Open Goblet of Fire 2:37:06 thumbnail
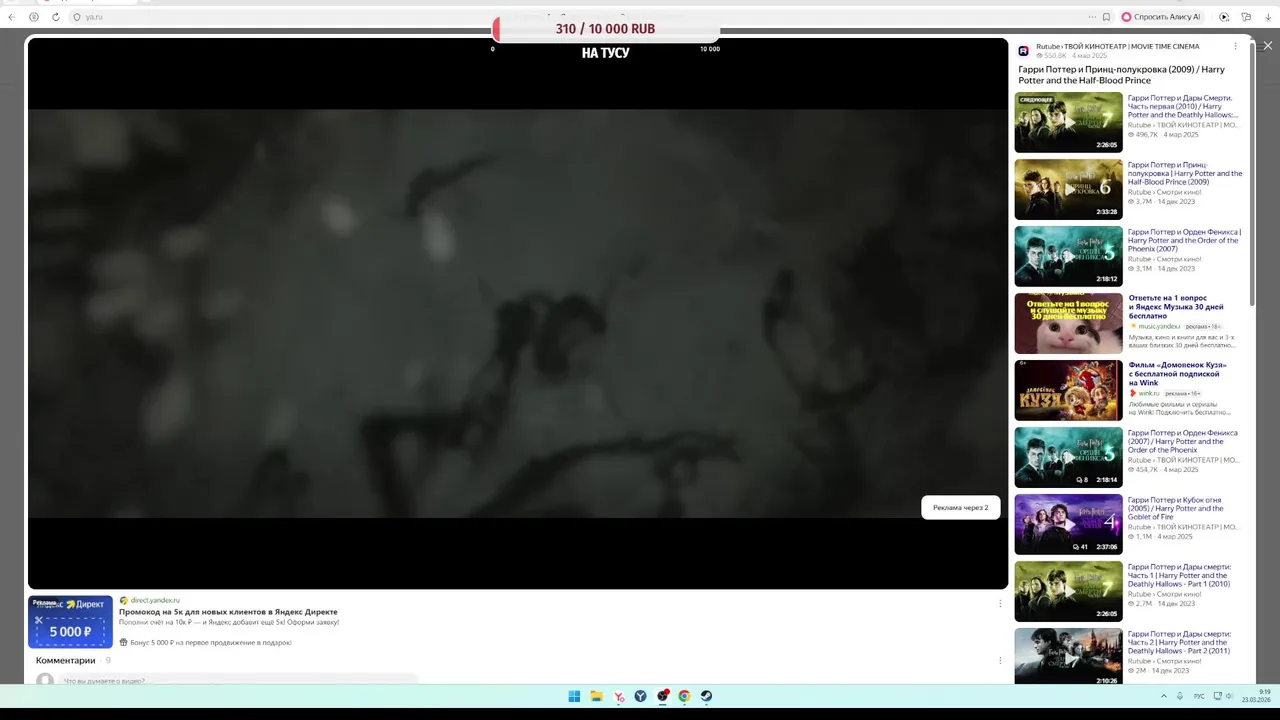The width and height of the screenshot is (1280, 720). pyautogui.click(x=1068, y=524)
